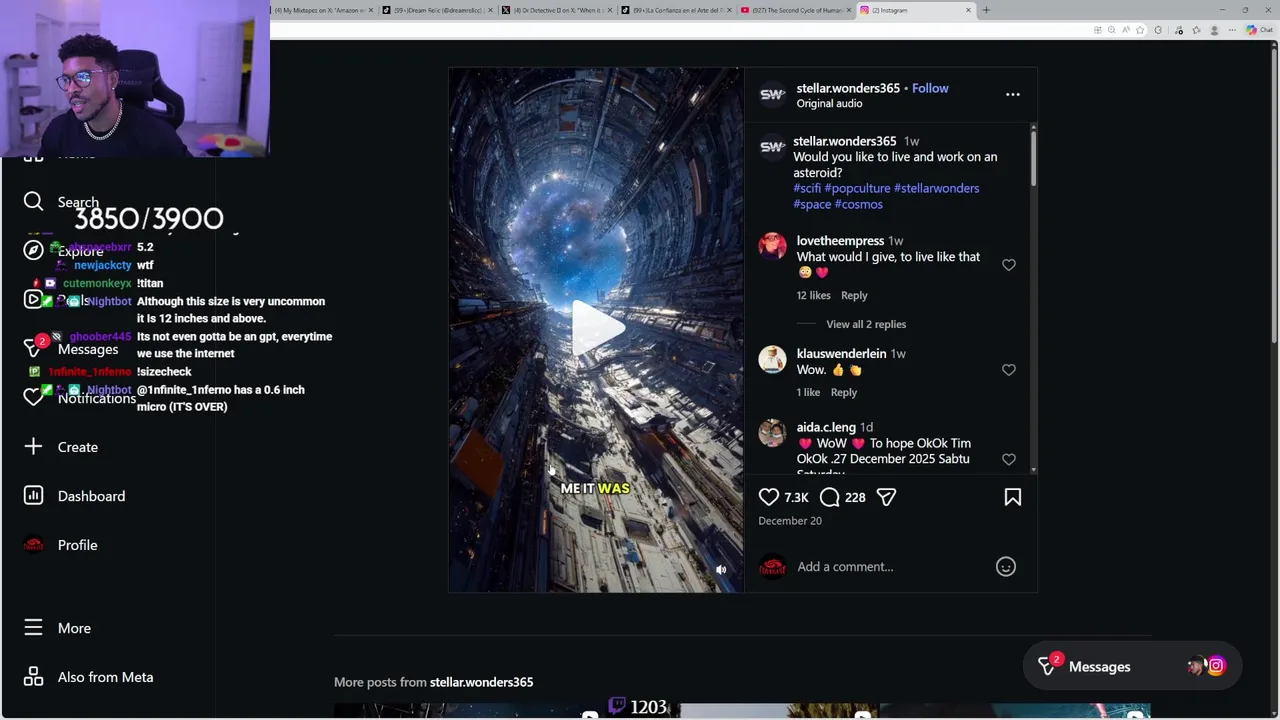Switch to the La Confianza en el Arte tab
This screenshot has width=1280, height=720.
point(675,10)
